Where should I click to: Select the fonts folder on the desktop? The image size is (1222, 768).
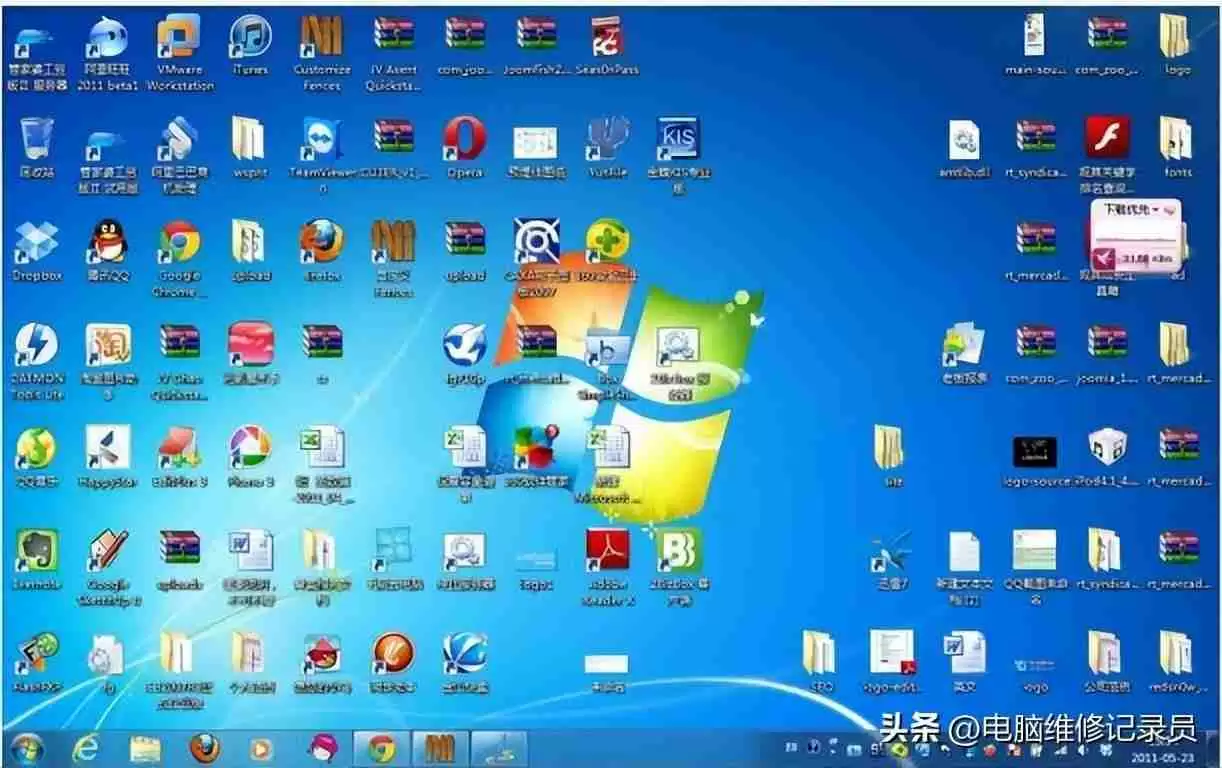[x=1177, y=140]
